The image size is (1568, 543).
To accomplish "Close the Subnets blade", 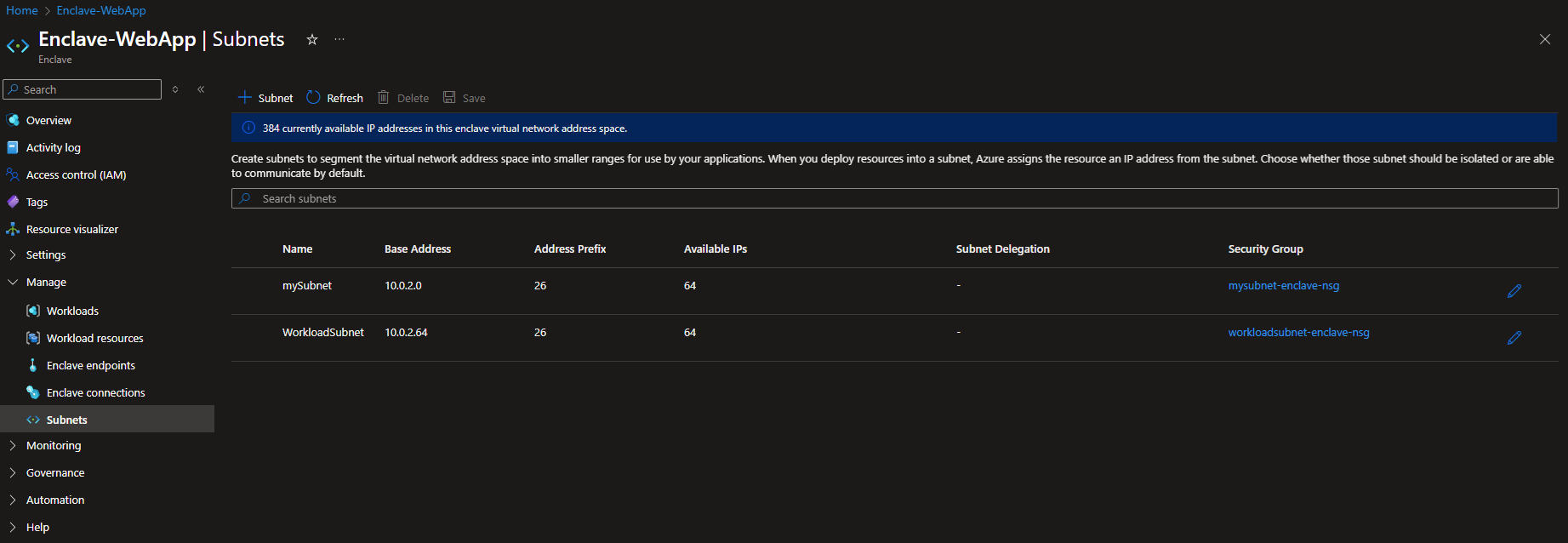I will [1545, 39].
